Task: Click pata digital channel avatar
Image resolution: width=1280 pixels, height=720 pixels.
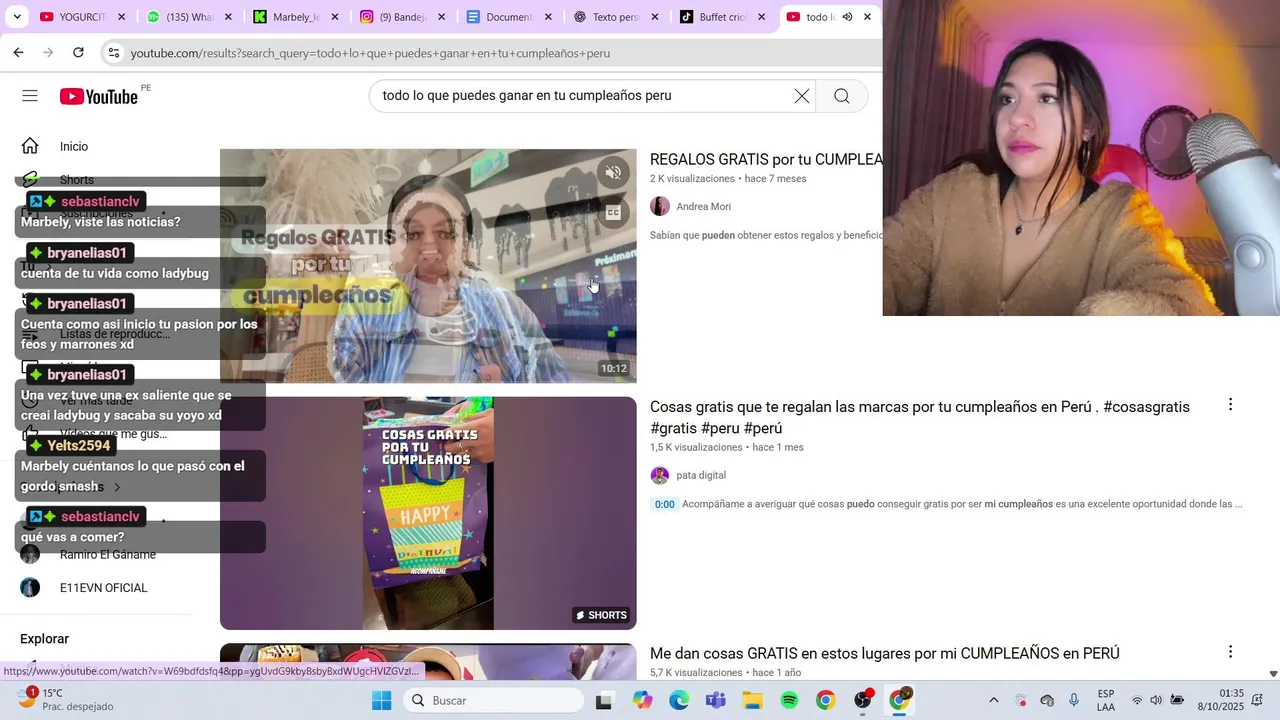Action: tap(660, 475)
